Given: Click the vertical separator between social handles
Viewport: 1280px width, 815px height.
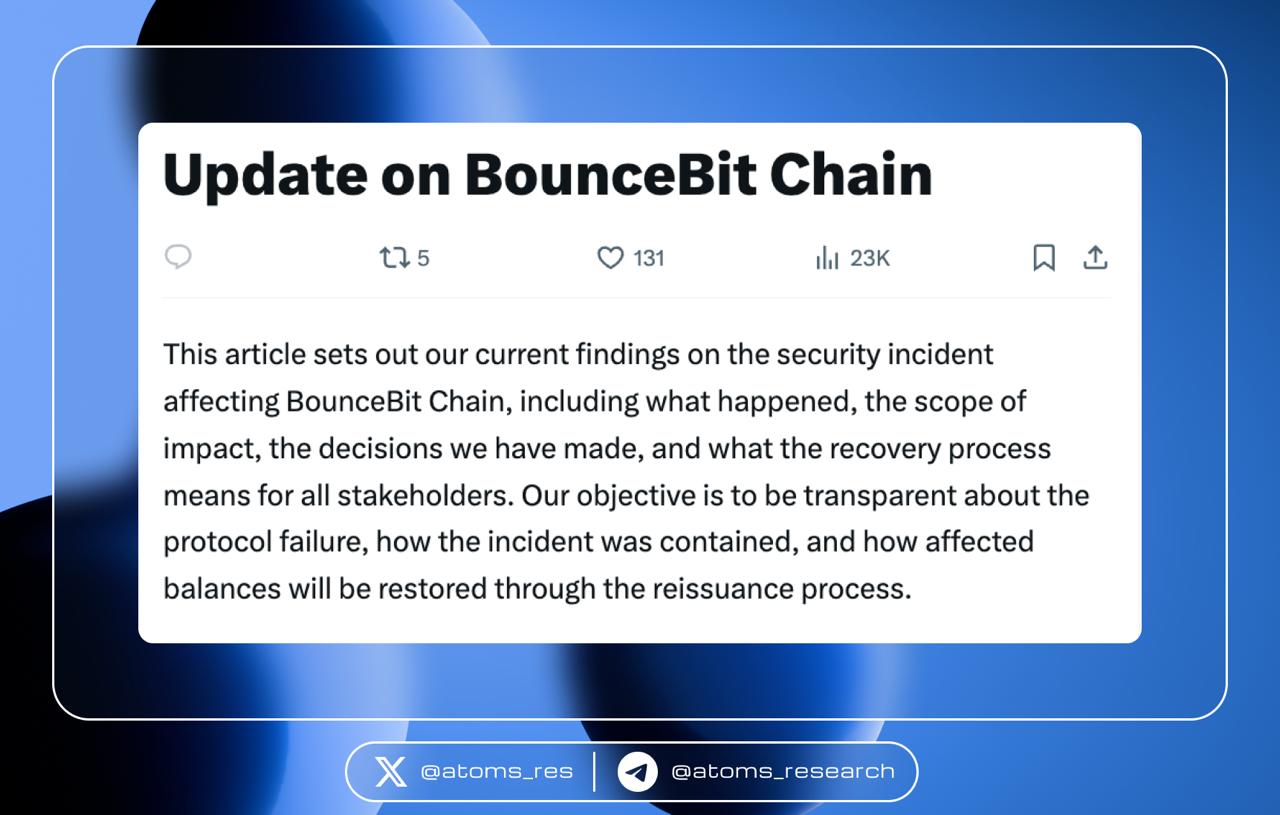Looking at the screenshot, I should (594, 771).
